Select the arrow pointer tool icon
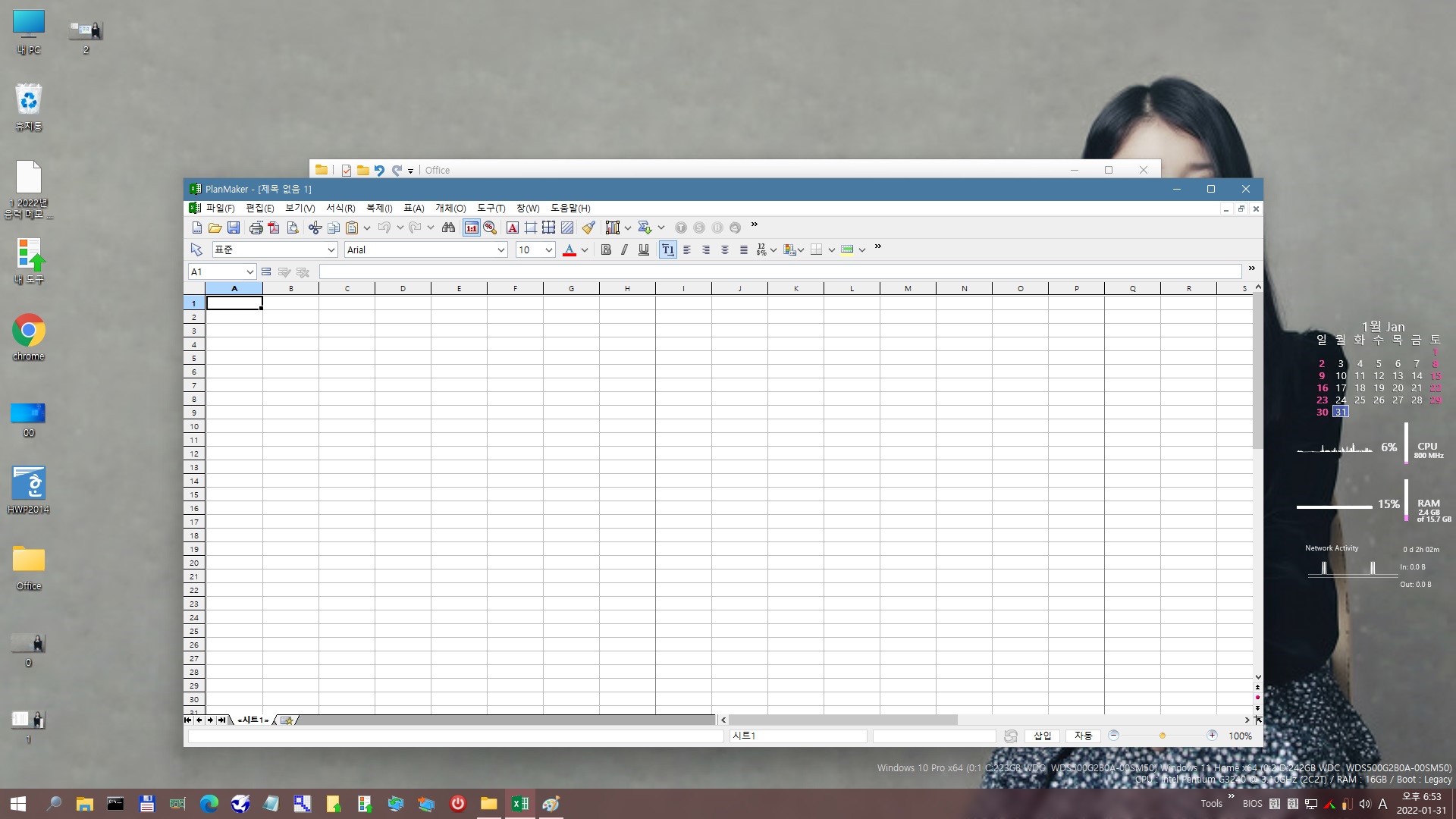The width and height of the screenshot is (1456, 819). 196,249
